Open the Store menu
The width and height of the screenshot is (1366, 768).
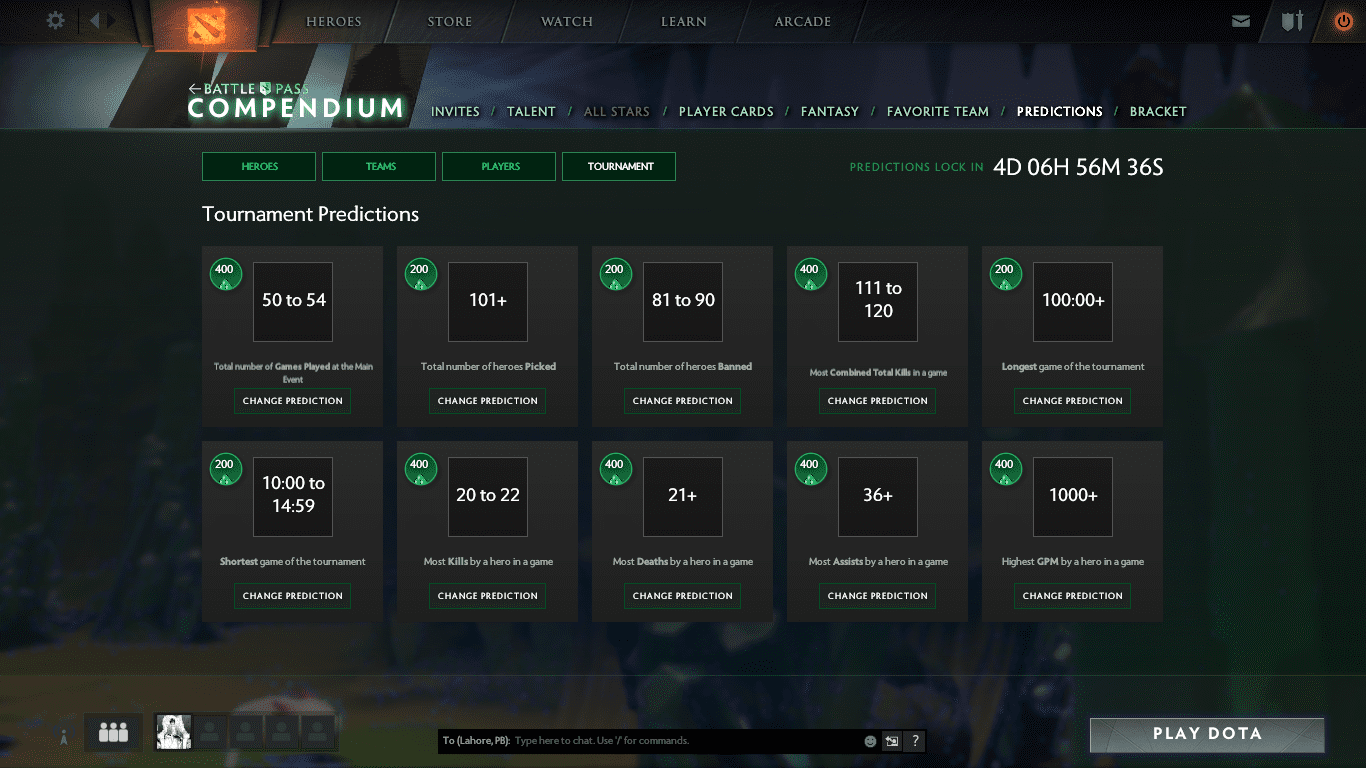point(449,22)
